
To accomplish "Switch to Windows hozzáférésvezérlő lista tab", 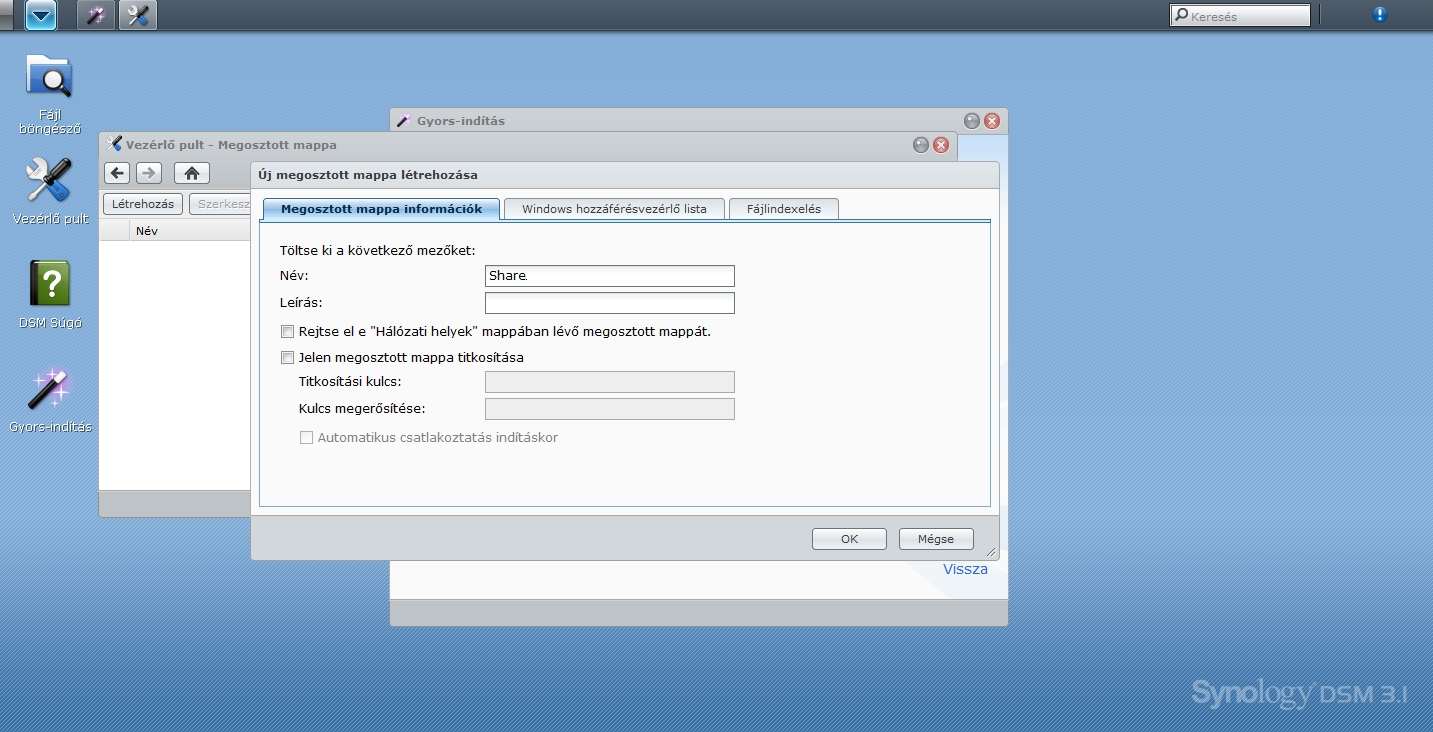I will tap(614, 209).
